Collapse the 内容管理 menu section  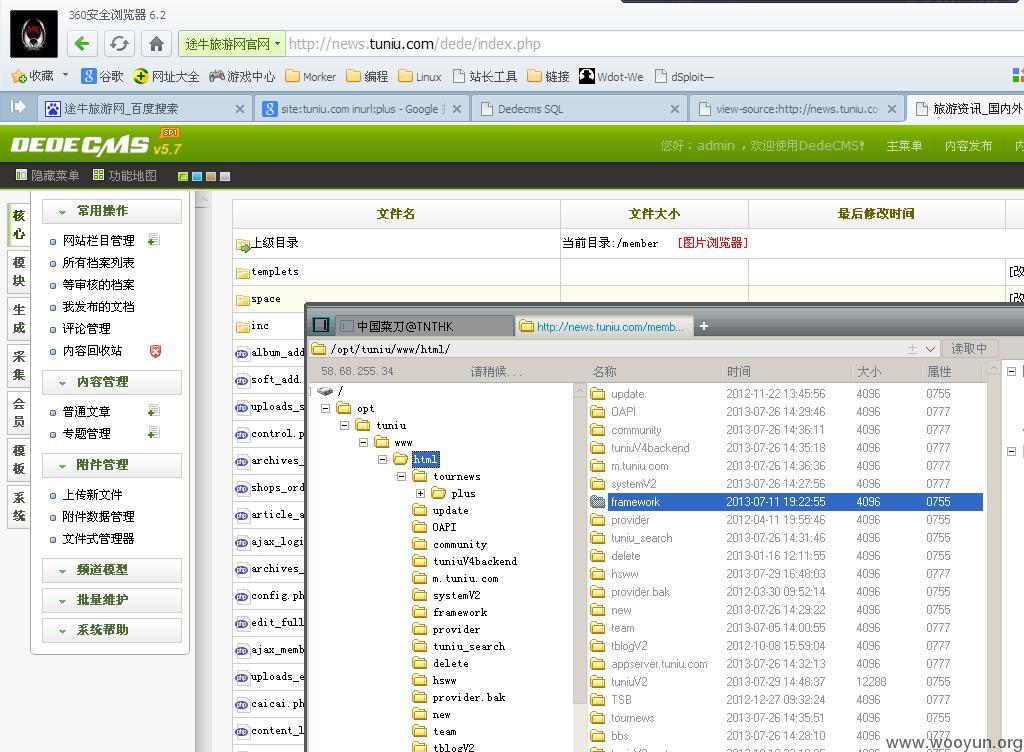(x=112, y=382)
